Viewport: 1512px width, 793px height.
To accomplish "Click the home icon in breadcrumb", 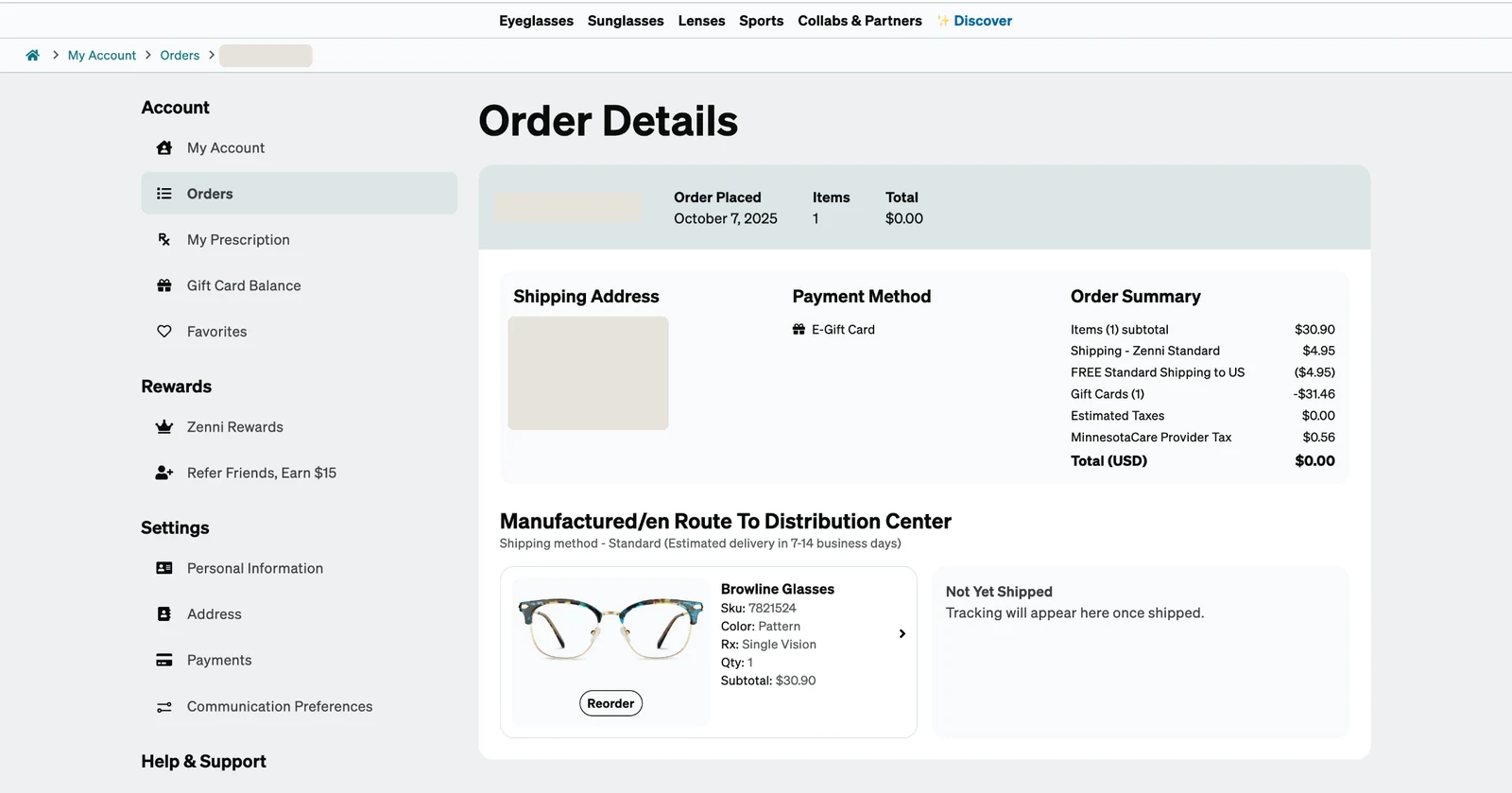I will pyautogui.click(x=32, y=55).
